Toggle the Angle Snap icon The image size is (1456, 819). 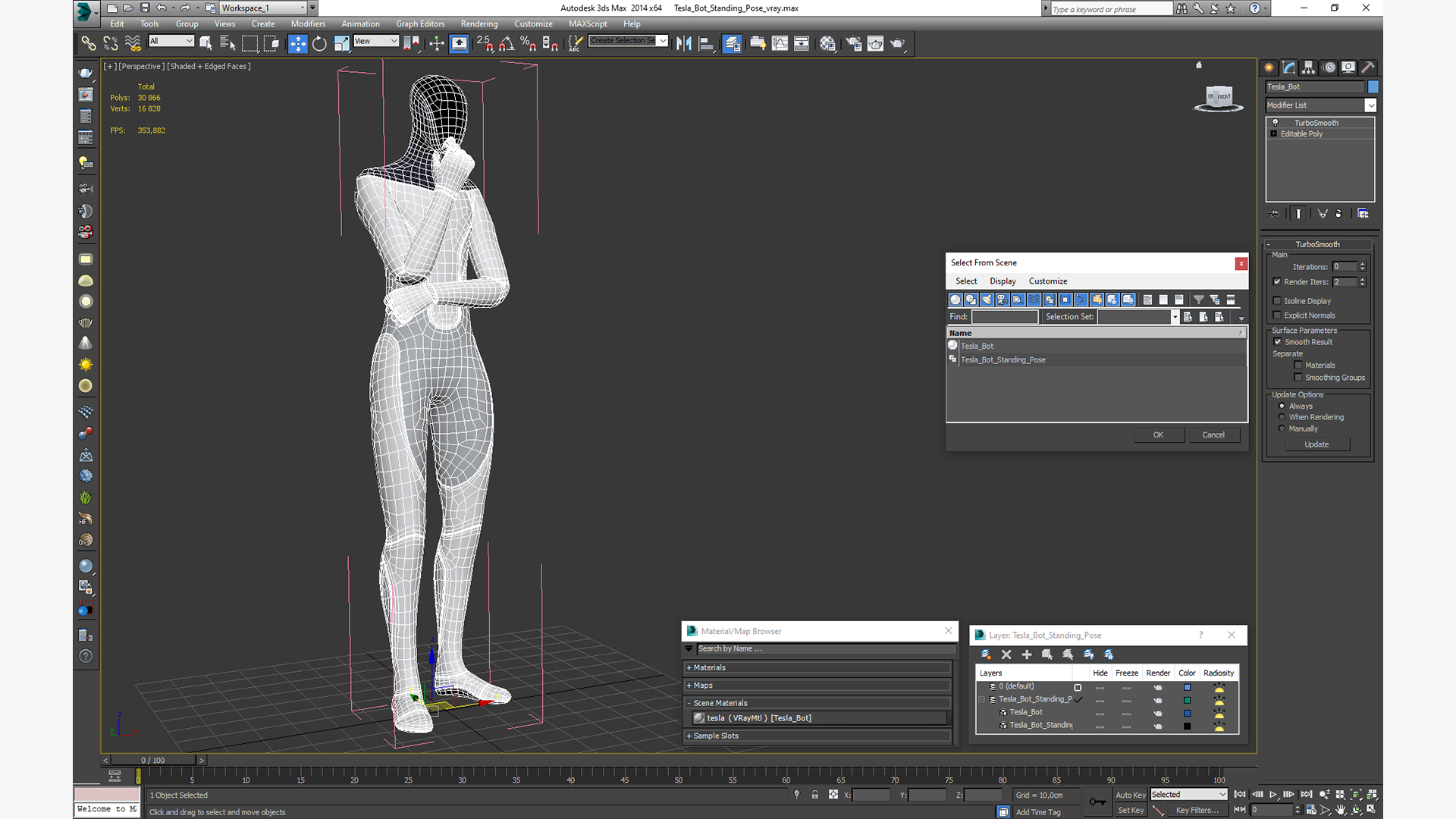click(x=507, y=44)
